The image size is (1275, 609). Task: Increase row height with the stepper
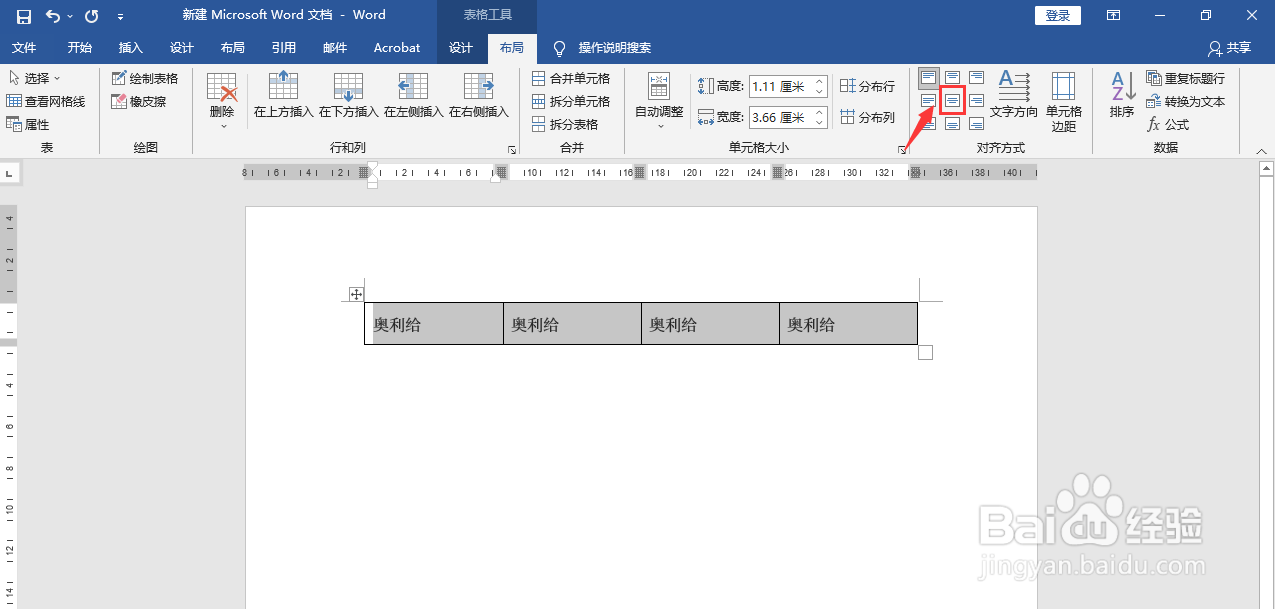click(x=820, y=81)
